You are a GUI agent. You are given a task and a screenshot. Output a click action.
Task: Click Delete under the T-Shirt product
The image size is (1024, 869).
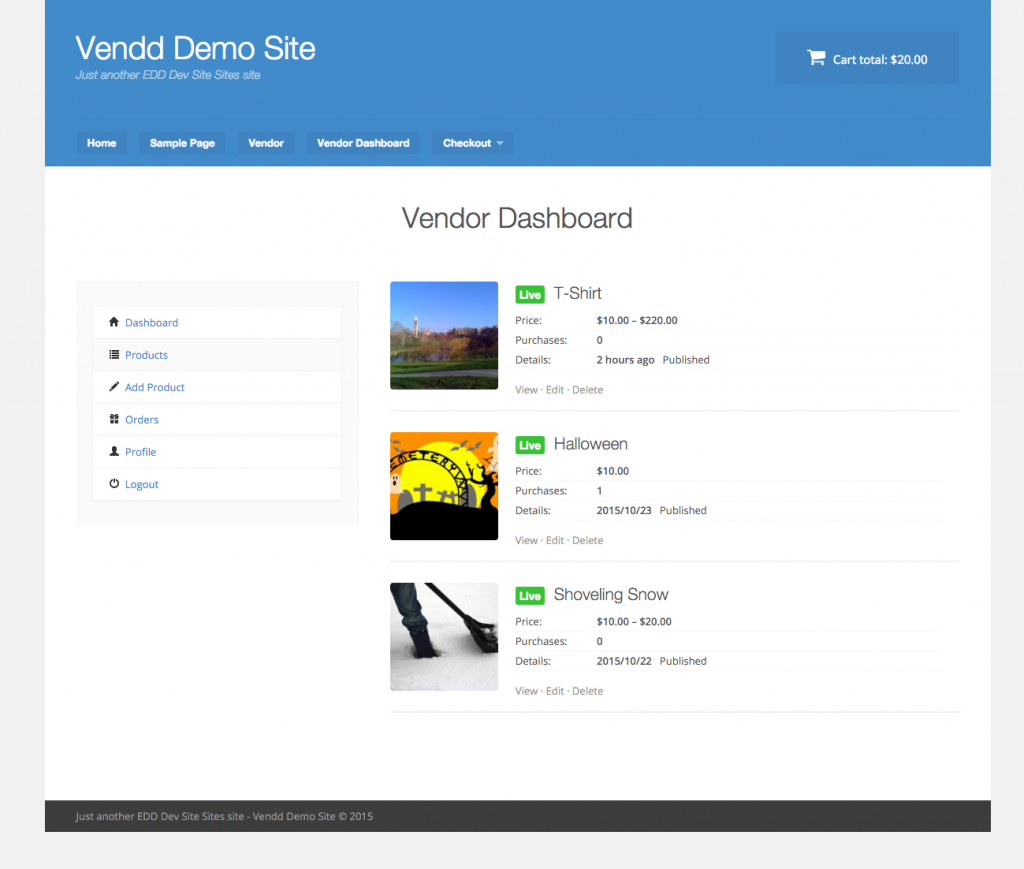coord(587,390)
